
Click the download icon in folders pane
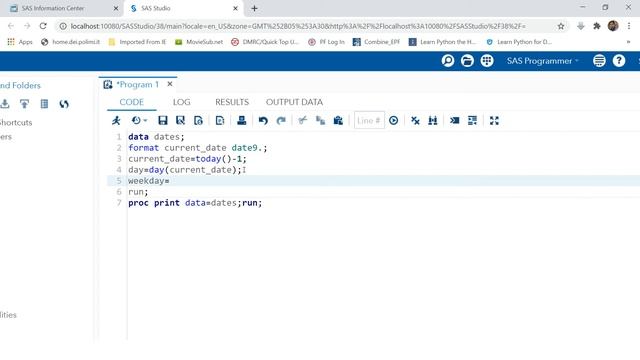tap(5, 104)
